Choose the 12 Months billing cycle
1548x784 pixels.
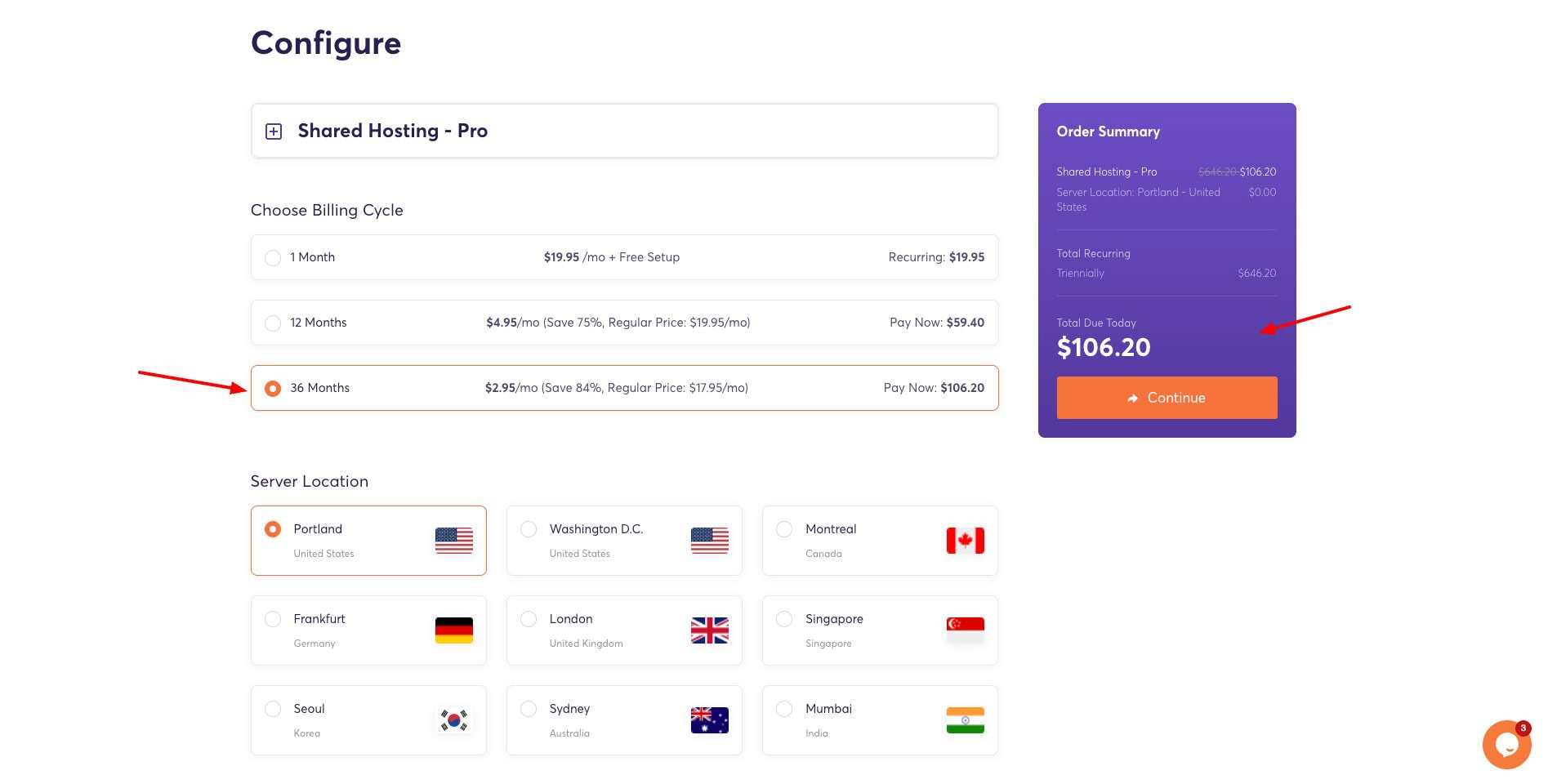[273, 323]
